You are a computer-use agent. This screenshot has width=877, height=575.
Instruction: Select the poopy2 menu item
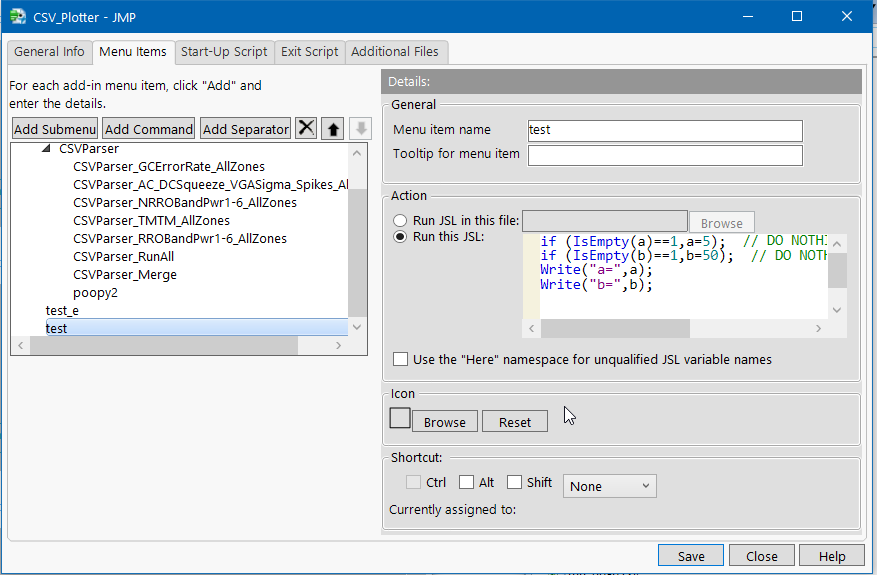pyautogui.click(x=96, y=293)
